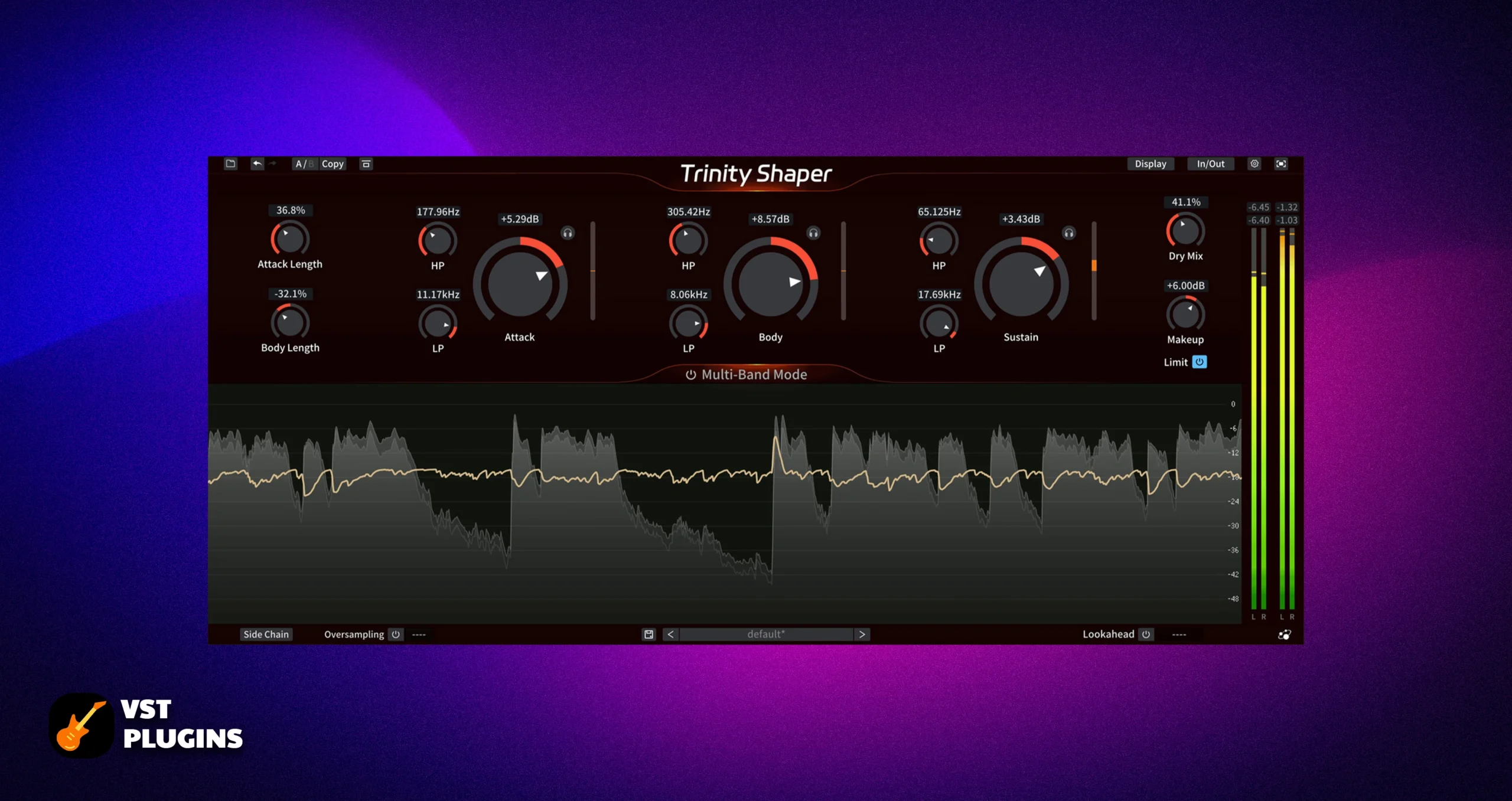Click the Sustain band LP filter knob
The width and height of the screenshot is (1512, 801).
click(939, 323)
